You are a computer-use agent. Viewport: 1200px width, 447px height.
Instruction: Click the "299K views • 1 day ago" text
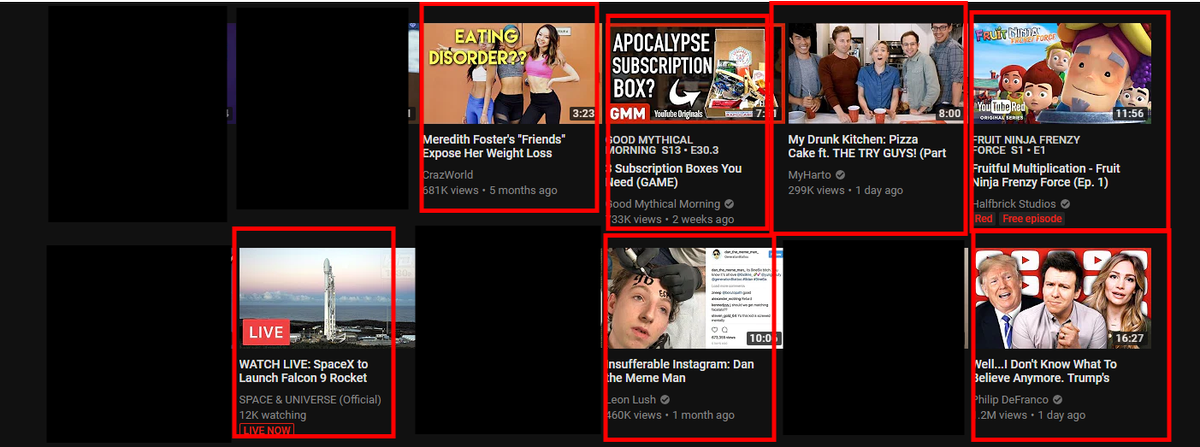tap(845, 190)
